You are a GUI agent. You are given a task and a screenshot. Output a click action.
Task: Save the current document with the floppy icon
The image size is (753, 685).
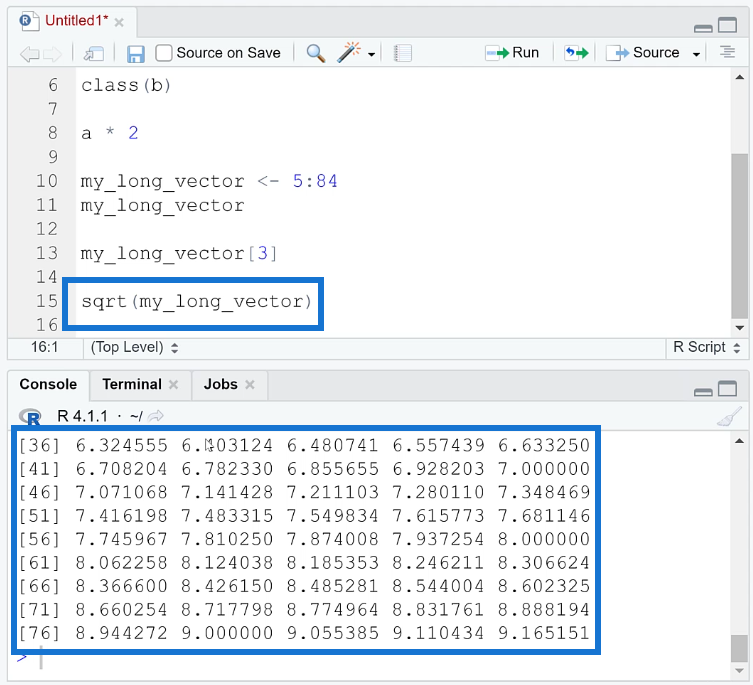[x=135, y=53]
